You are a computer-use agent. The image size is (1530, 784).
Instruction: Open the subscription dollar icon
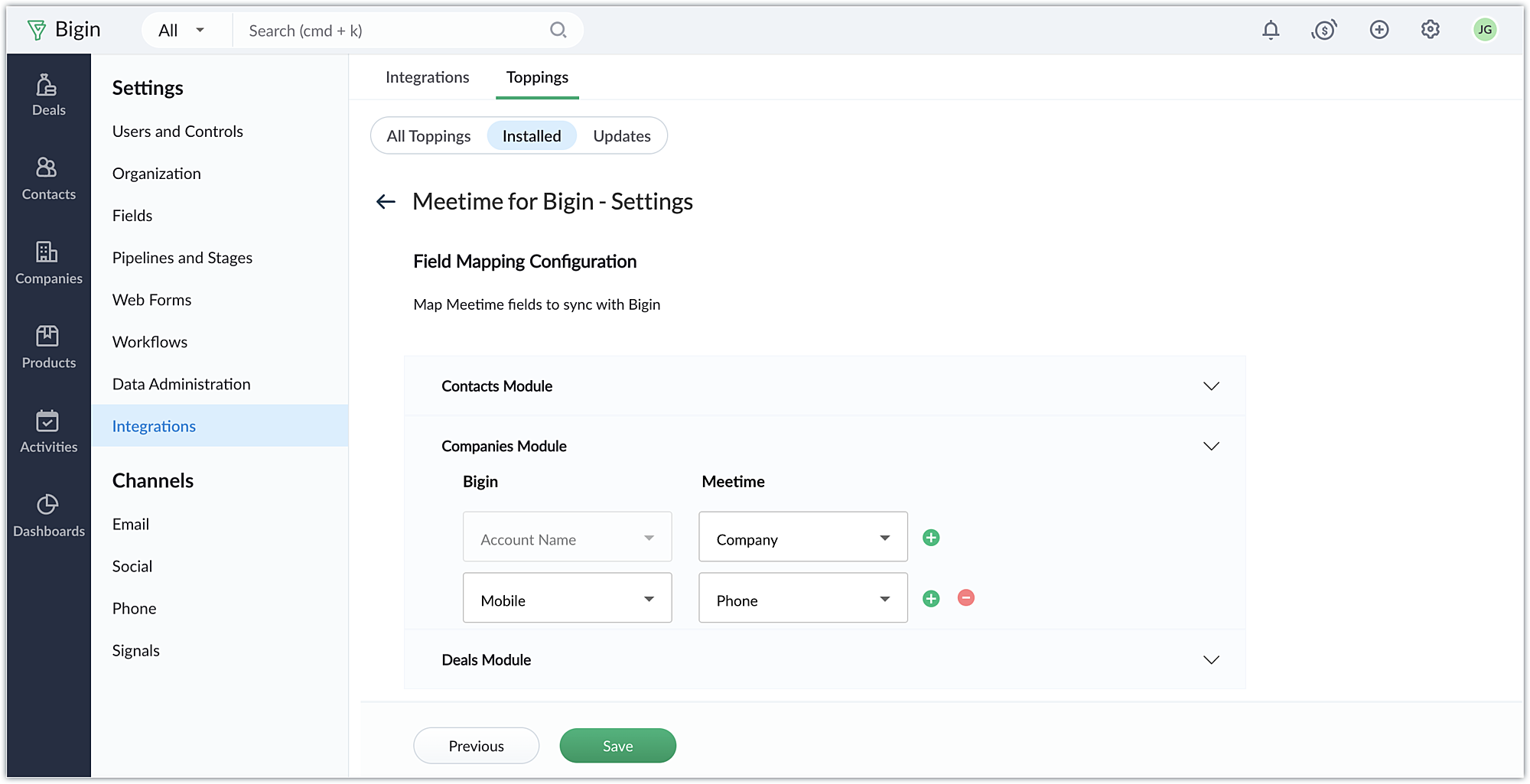click(1324, 30)
